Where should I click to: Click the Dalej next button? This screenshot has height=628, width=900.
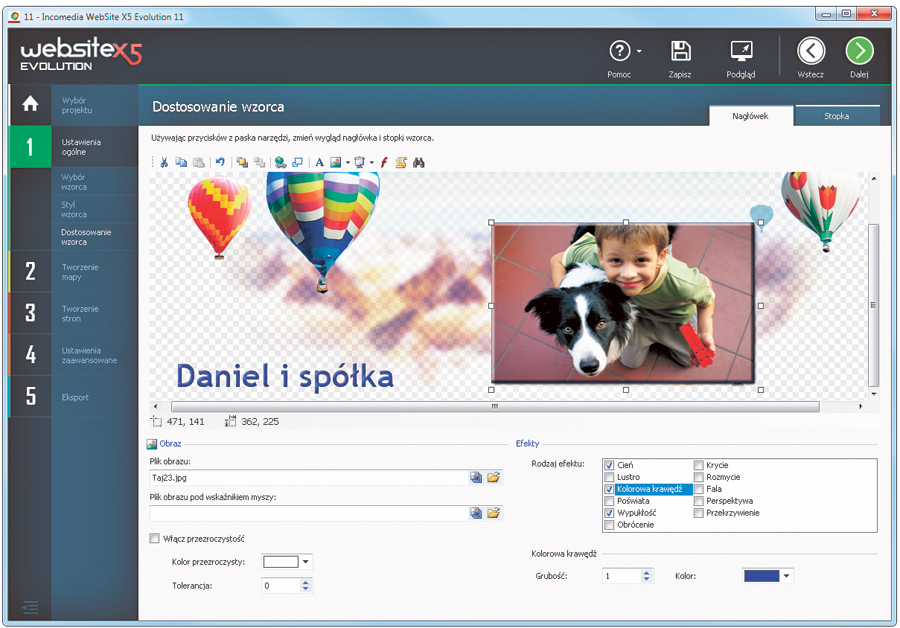pyautogui.click(x=859, y=52)
